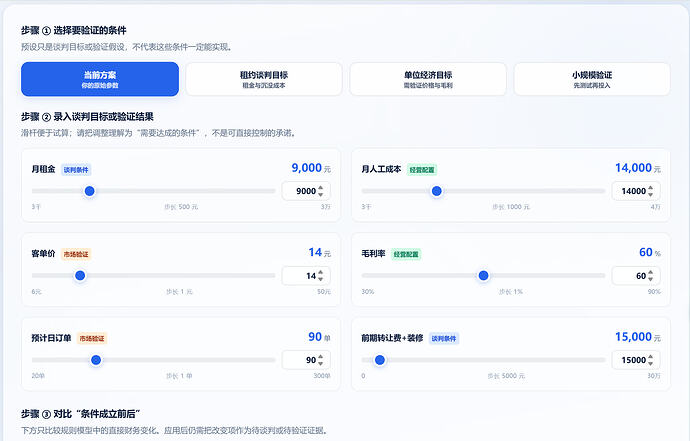This screenshot has height=441, width=690.
Task: Focus the 前期转让费+装修 input showing 15000
Action: tap(636, 360)
